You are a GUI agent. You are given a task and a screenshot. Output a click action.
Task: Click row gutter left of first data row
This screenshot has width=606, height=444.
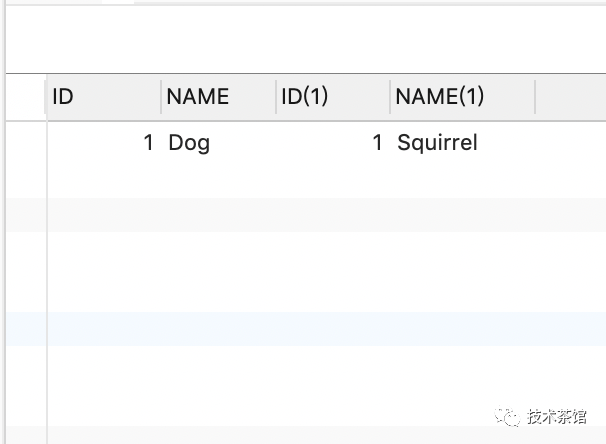point(26,143)
